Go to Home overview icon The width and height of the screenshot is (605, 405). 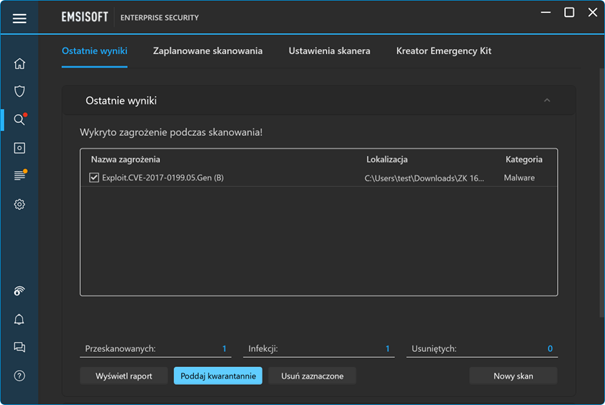point(19,64)
